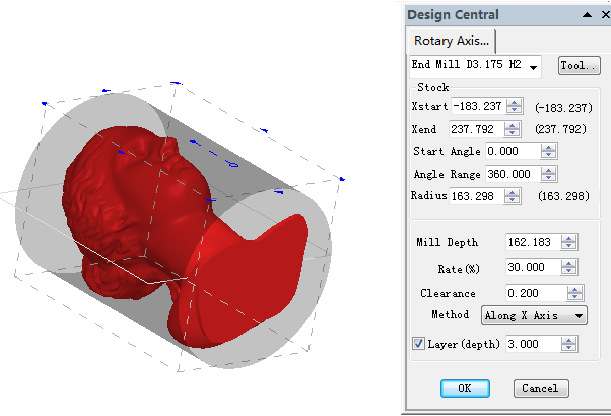Click the (237.792) Xend reference value
This screenshot has height=416, width=611.
(561, 129)
